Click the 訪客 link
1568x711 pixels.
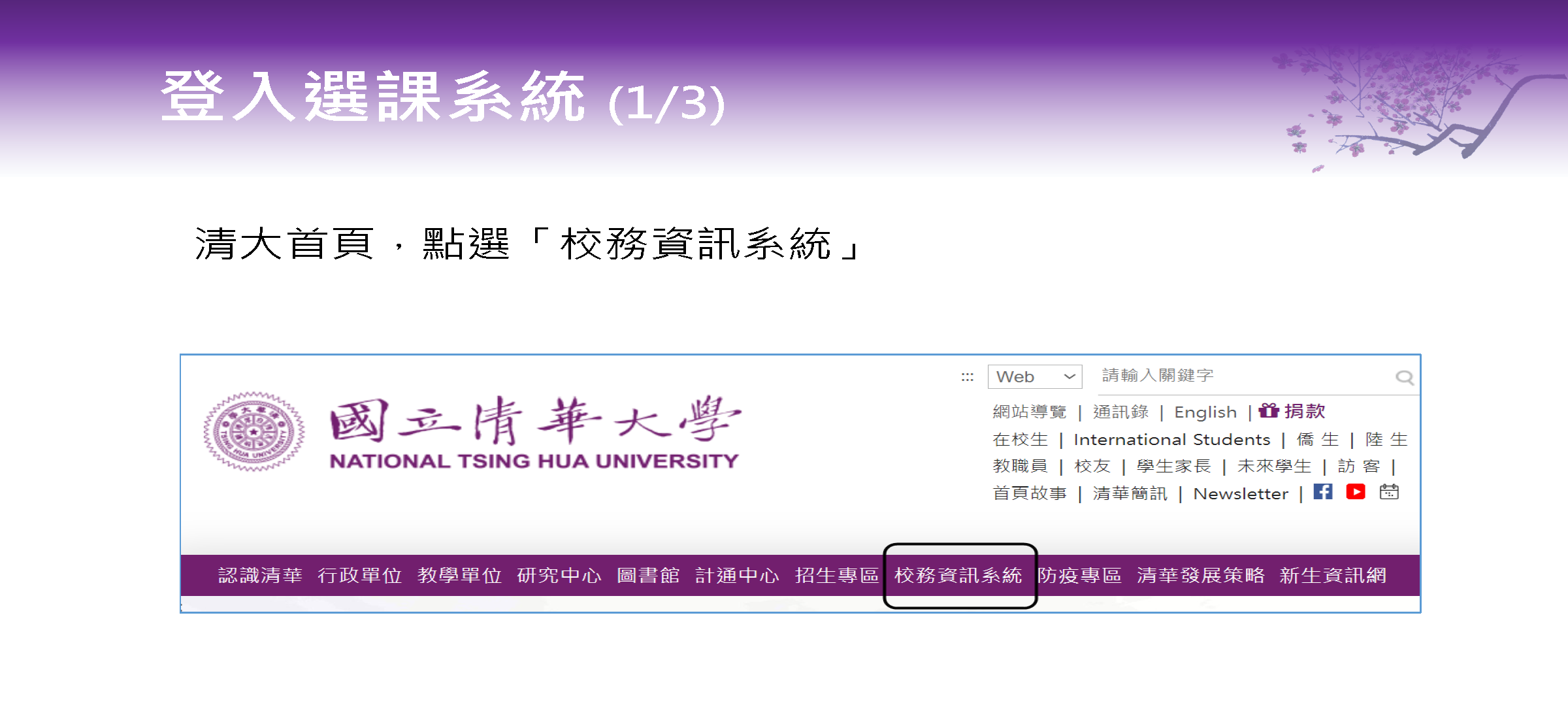coord(1359,466)
